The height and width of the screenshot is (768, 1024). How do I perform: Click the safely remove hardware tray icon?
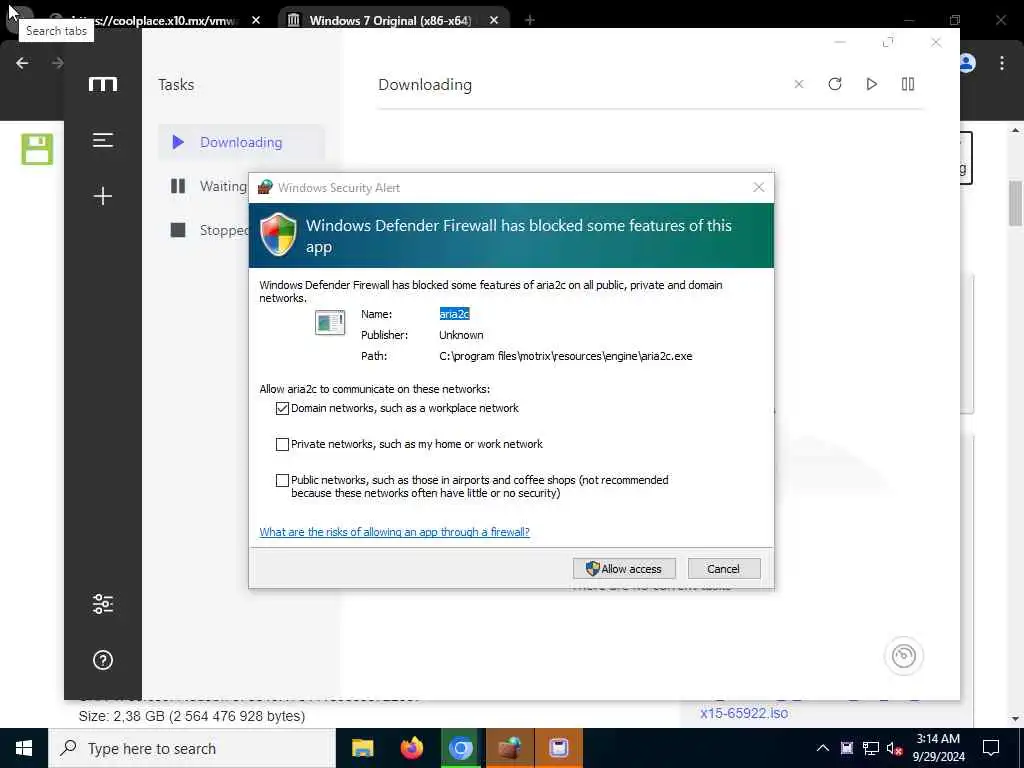coord(846,748)
